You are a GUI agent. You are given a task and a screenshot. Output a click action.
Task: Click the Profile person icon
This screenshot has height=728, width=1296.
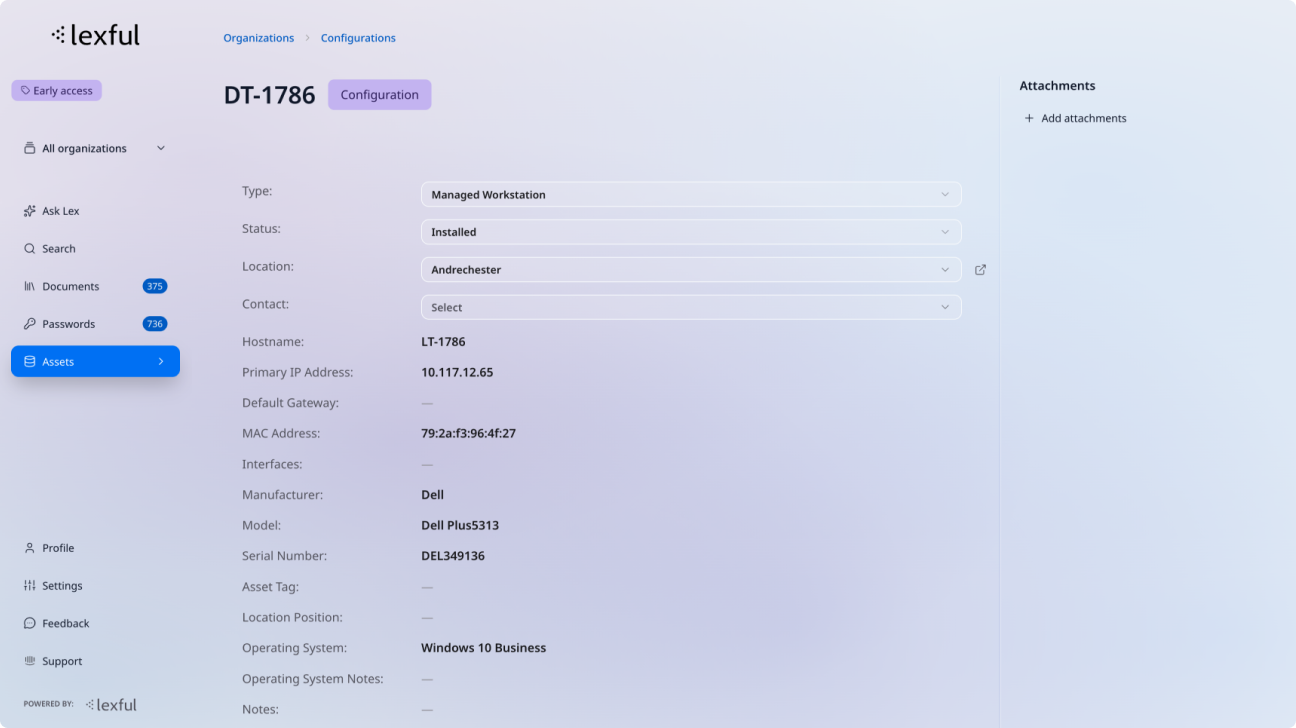tap(28, 547)
